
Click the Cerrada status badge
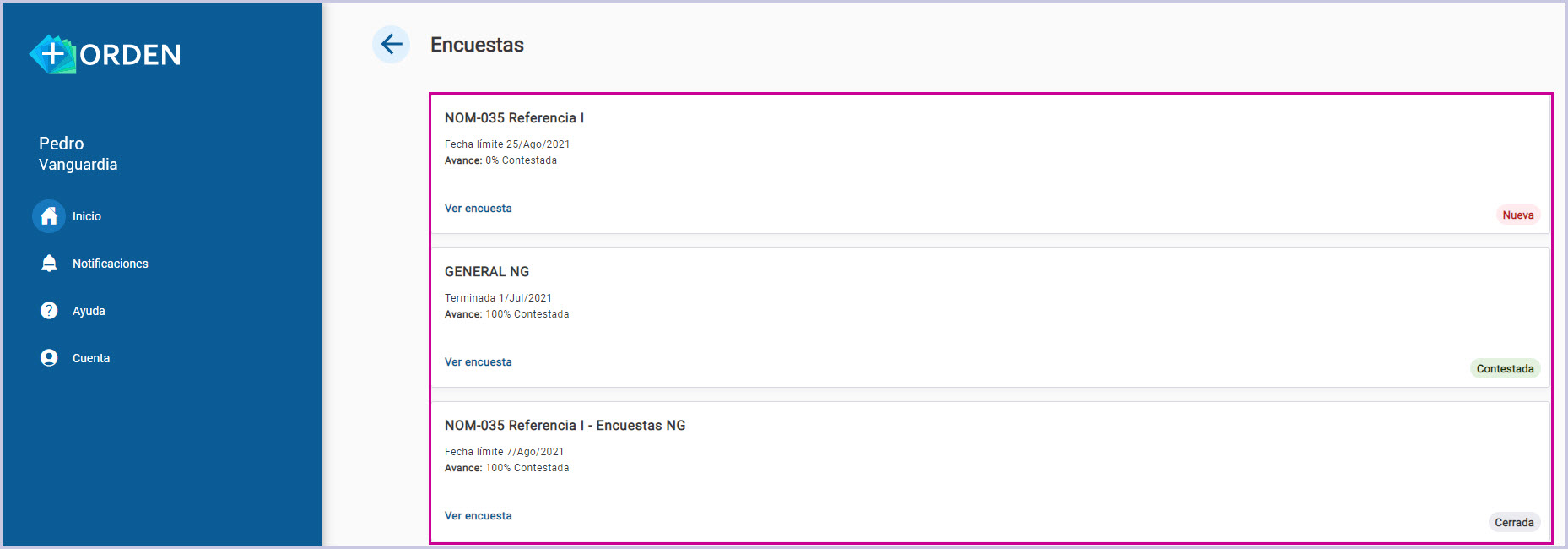[1514, 523]
